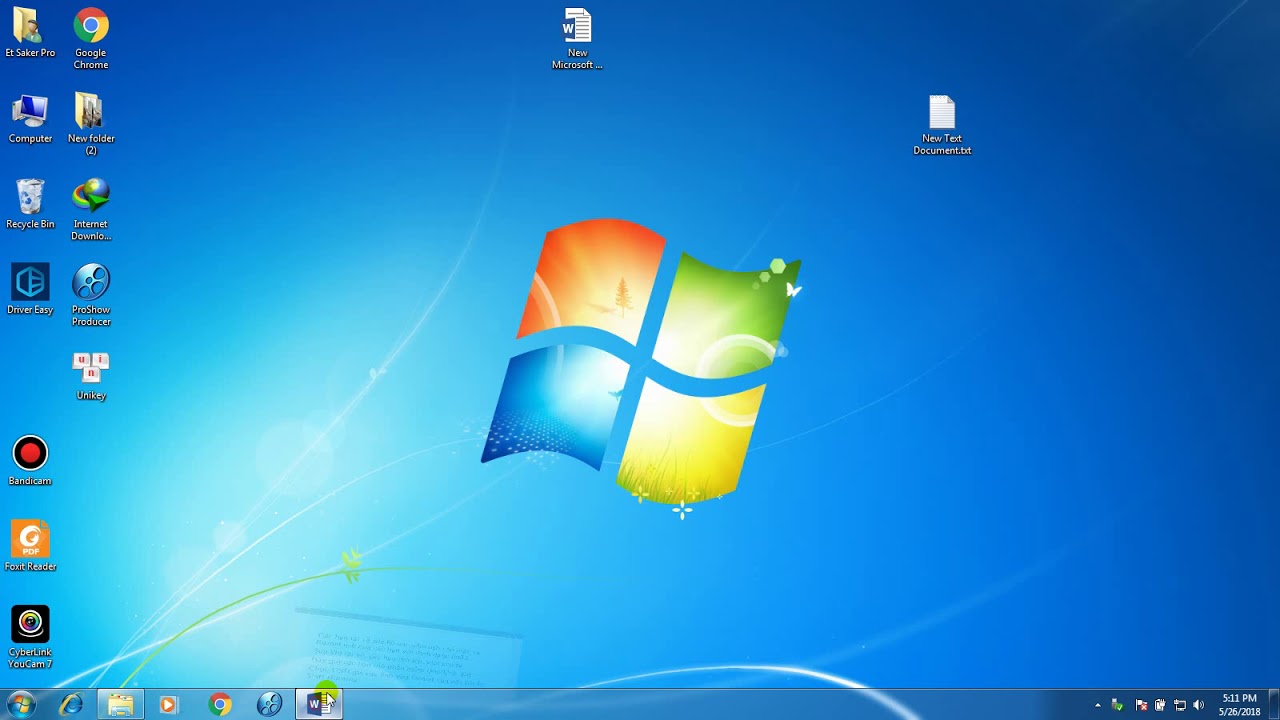
Task: Switch to Microsoft Word in taskbar
Action: point(319,705)
